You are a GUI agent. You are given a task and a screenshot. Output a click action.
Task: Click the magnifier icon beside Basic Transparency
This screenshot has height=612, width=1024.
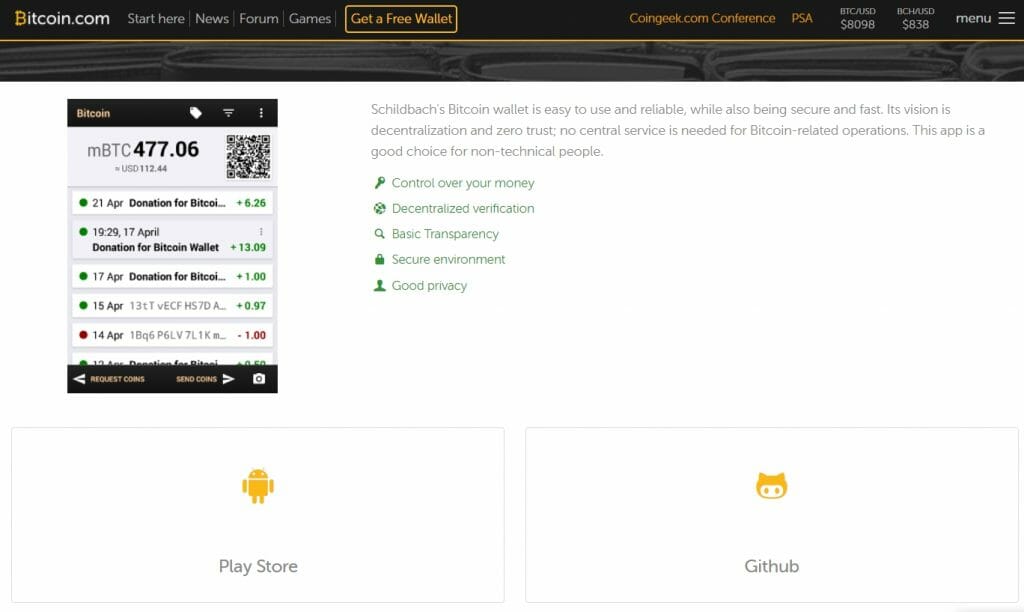pyautogui.click(x=379, y=234)
